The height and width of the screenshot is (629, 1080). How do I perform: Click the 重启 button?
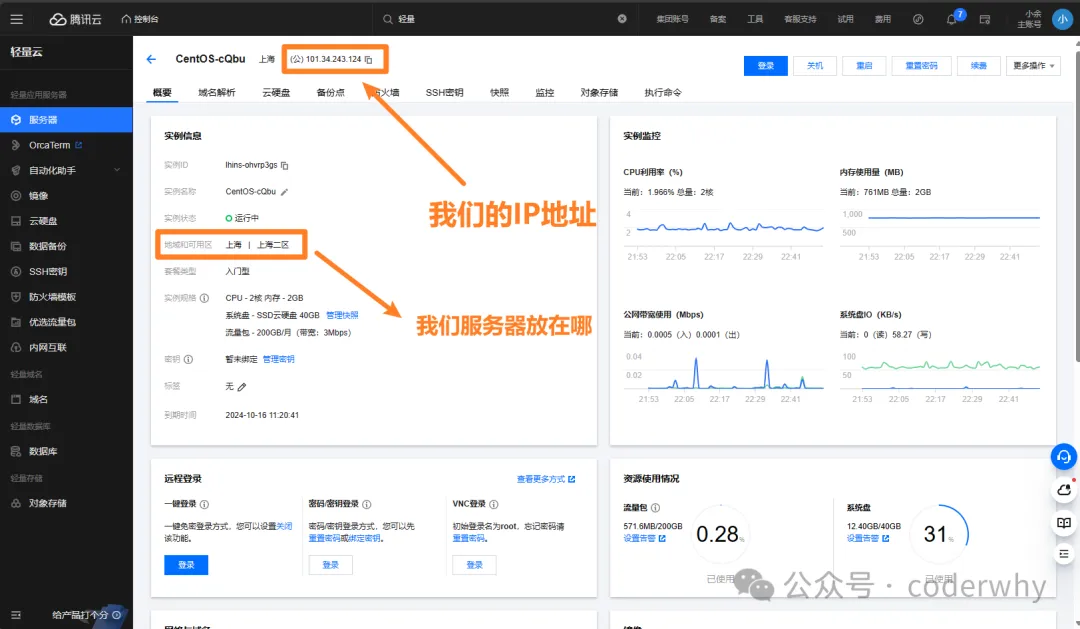click(864, 65)
